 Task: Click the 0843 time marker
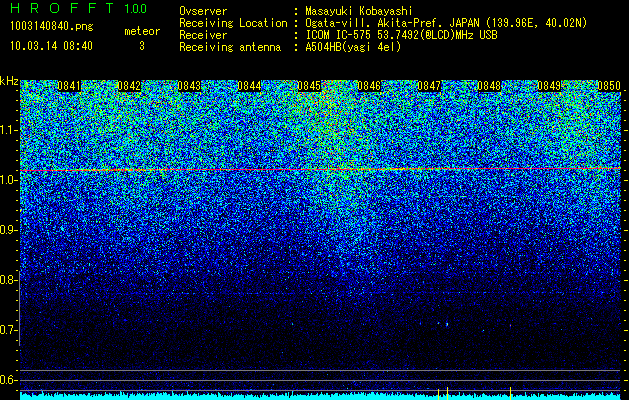point(189,86)
